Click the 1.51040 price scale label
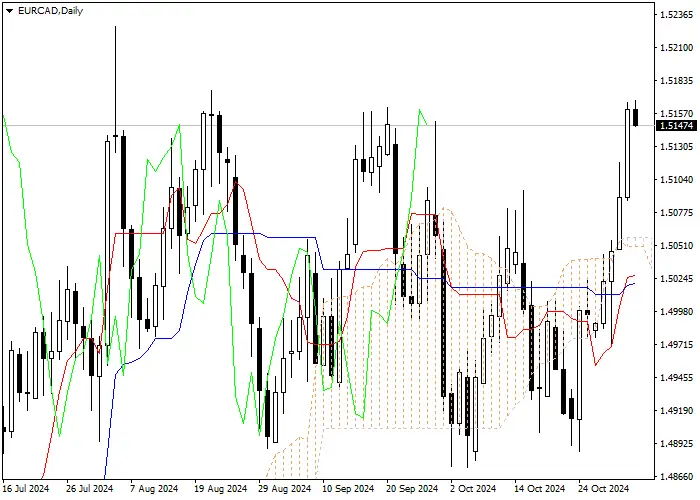Image resolution: width=700 pixels, height=500 pixels. click(676, 179)
